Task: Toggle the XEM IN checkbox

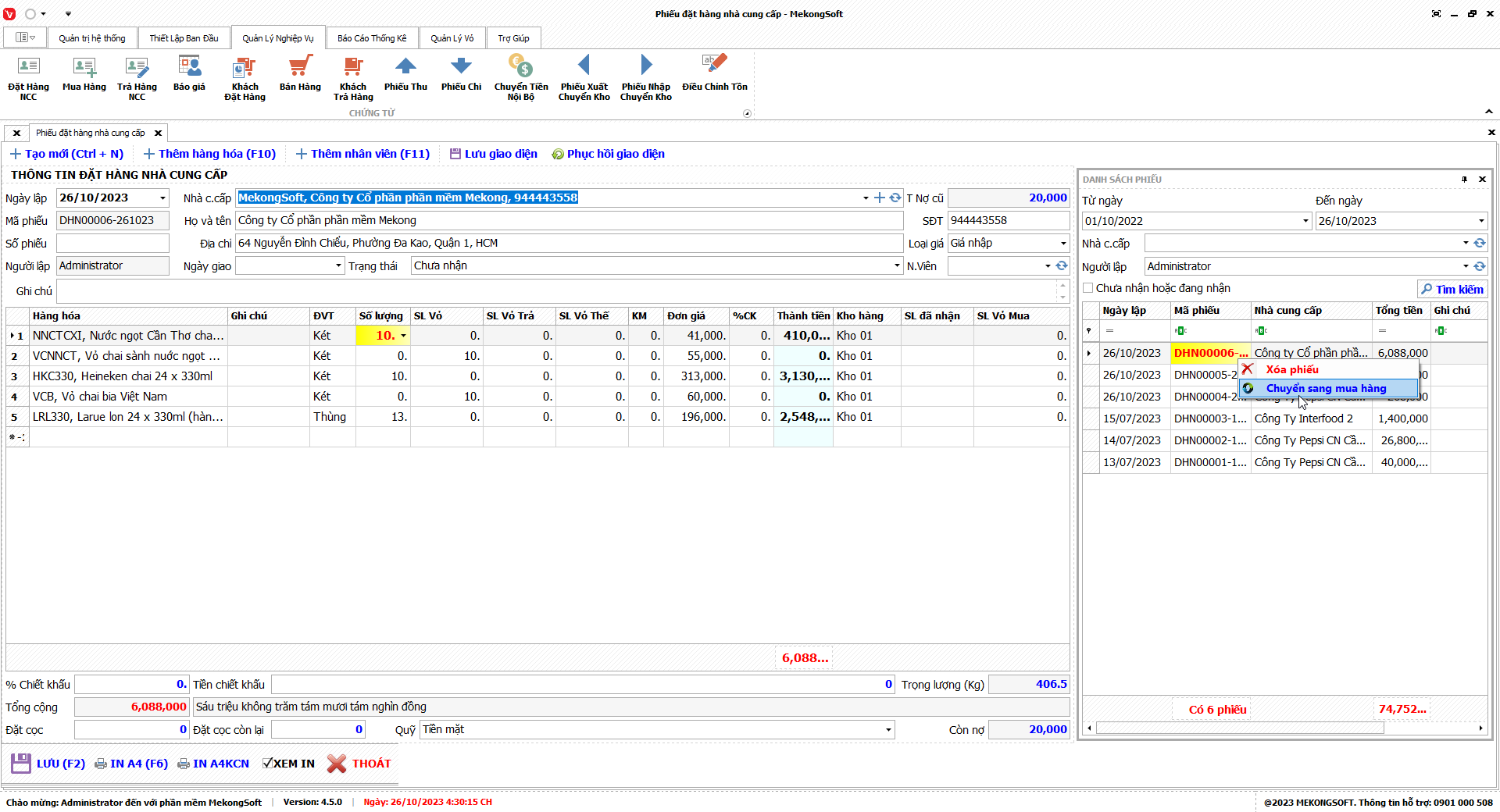Action: click(x=268, y=764)
